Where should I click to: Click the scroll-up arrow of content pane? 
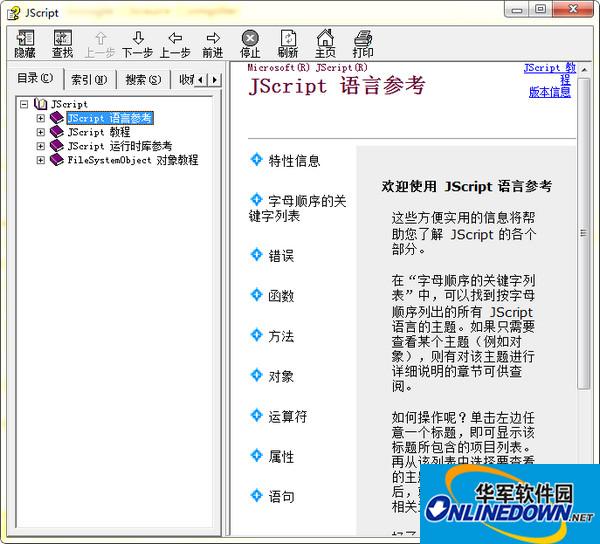point(584,70)
